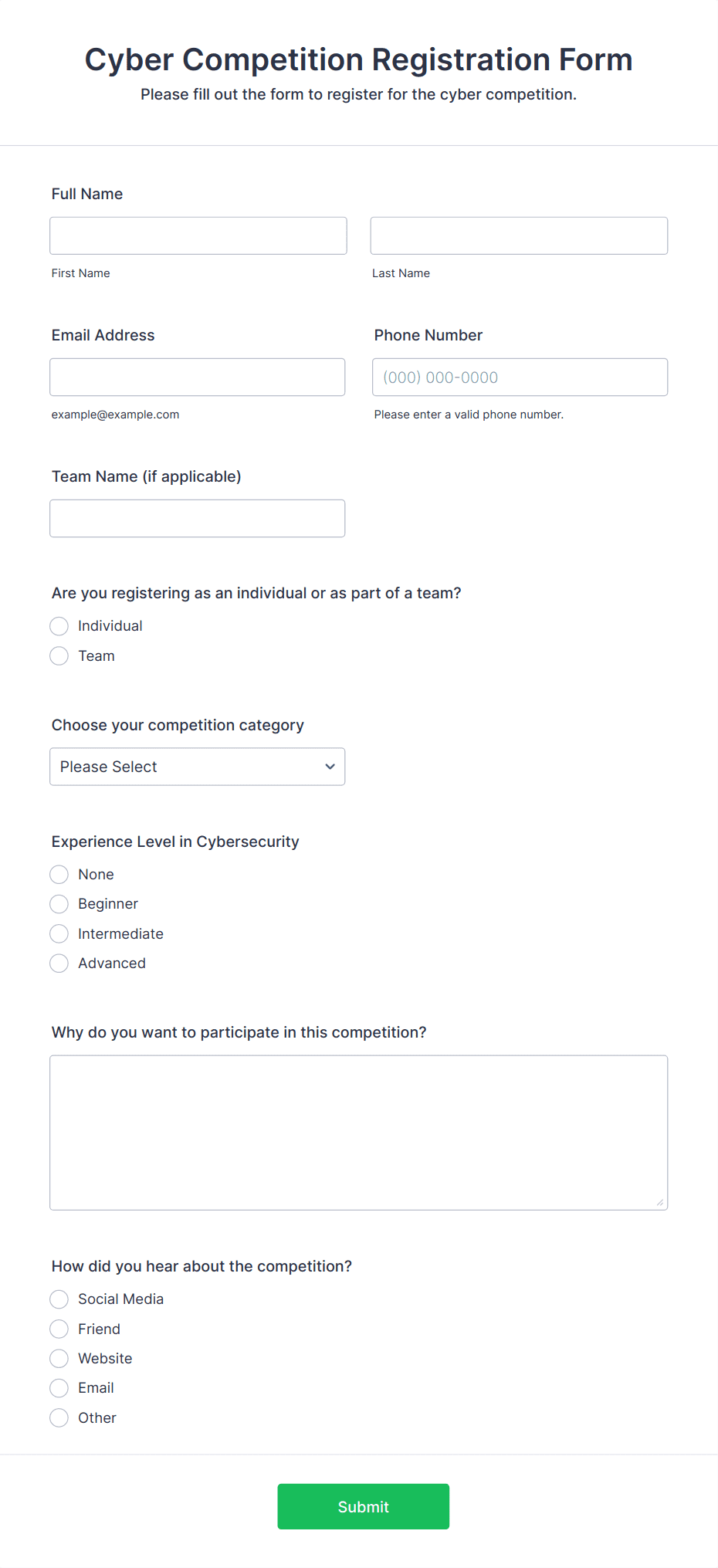Expand the Please Select menu chevron

click(x=330, y=767)
